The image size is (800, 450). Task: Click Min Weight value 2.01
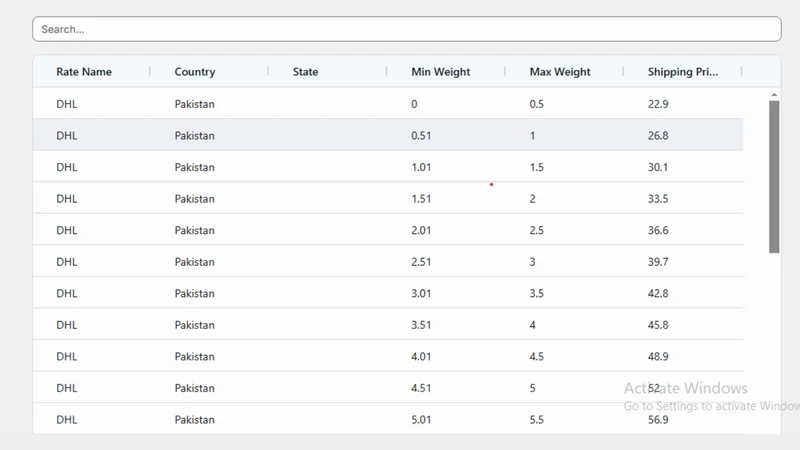[x=421, y=231]
